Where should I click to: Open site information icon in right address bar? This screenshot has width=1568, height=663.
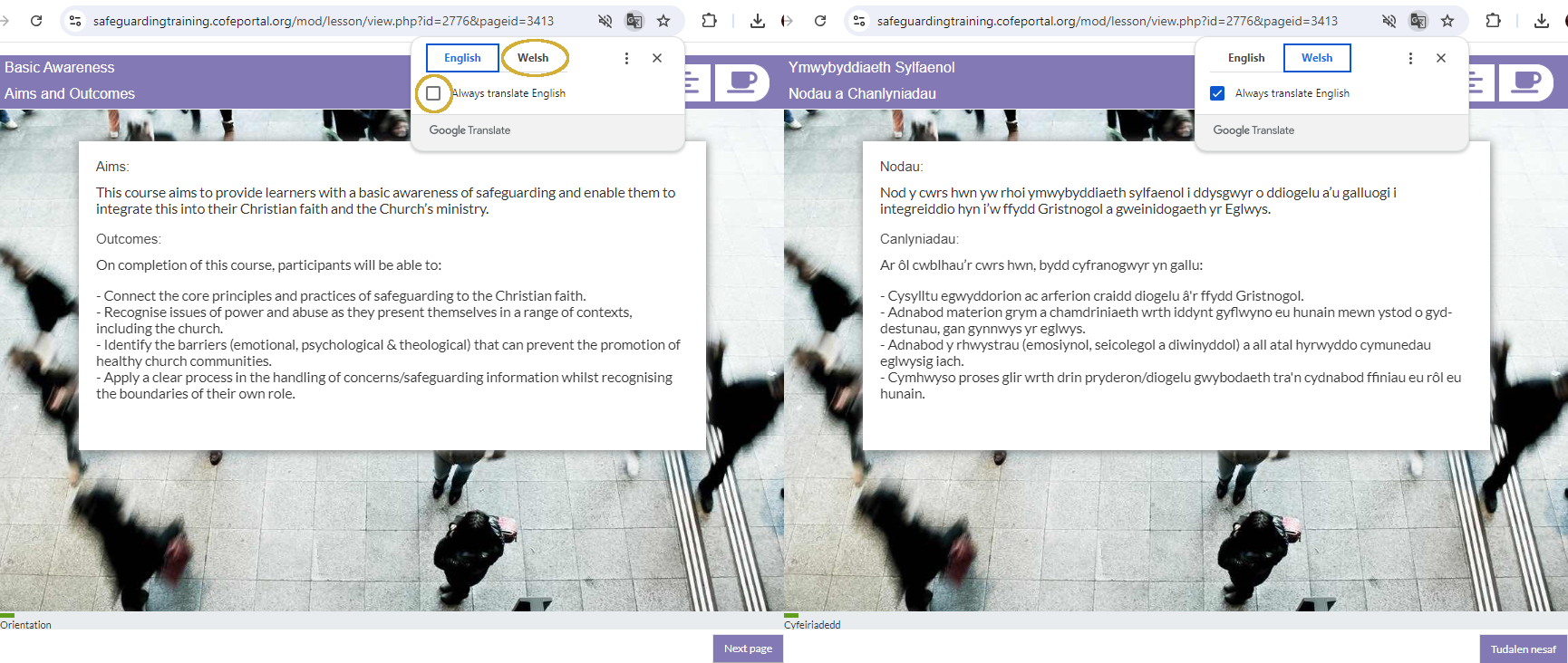pos(859,20)
